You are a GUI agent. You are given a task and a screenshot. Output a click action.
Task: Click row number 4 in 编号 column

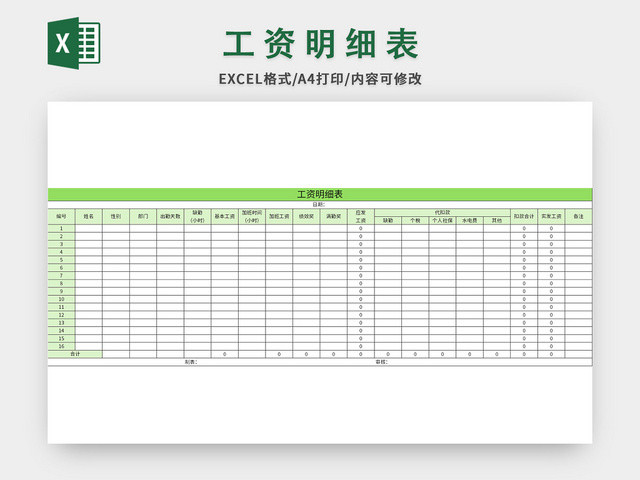62,252
